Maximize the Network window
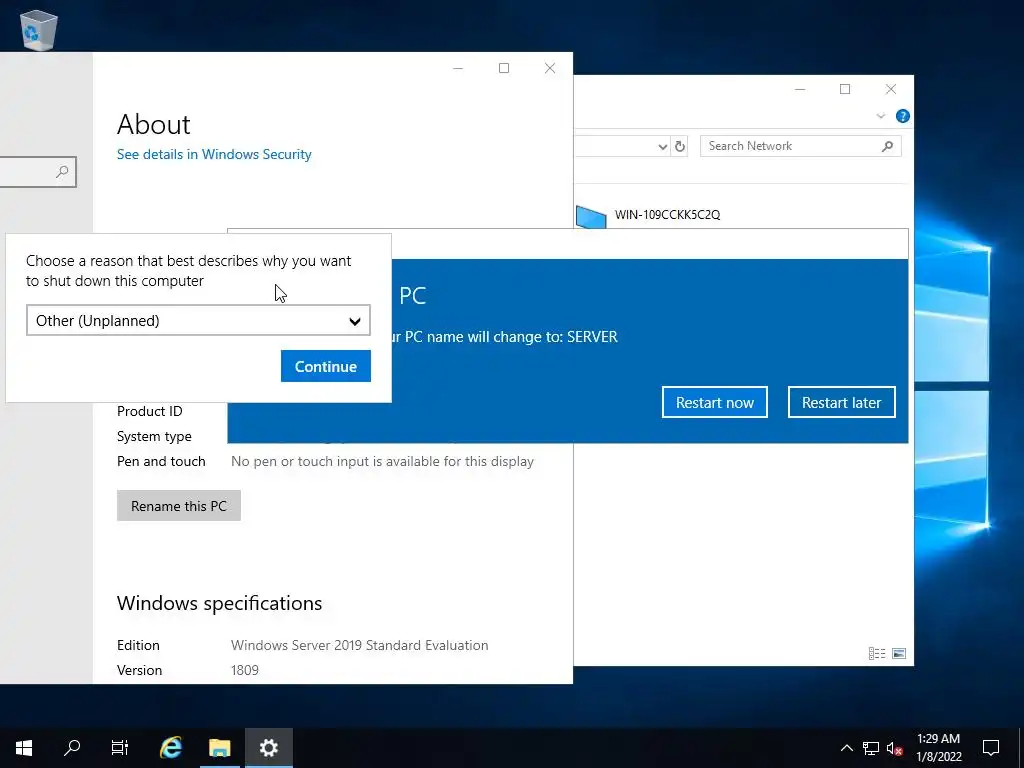1024x768 pixels. point(845,89)
